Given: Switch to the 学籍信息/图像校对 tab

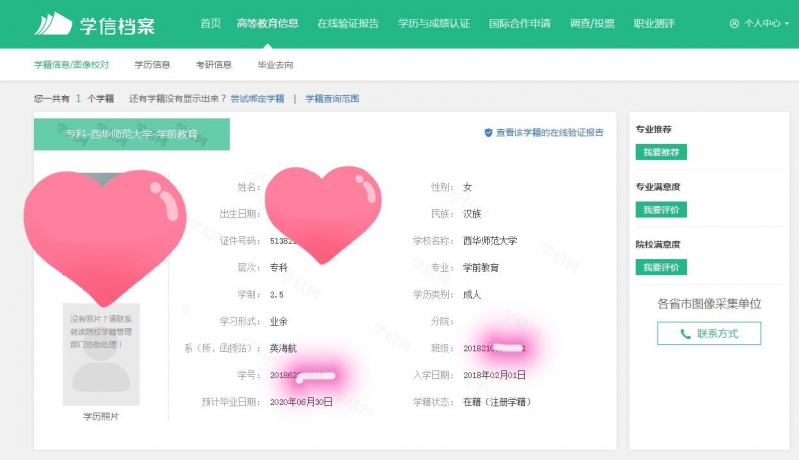Looking at the screenshot, I should [74, 65].
